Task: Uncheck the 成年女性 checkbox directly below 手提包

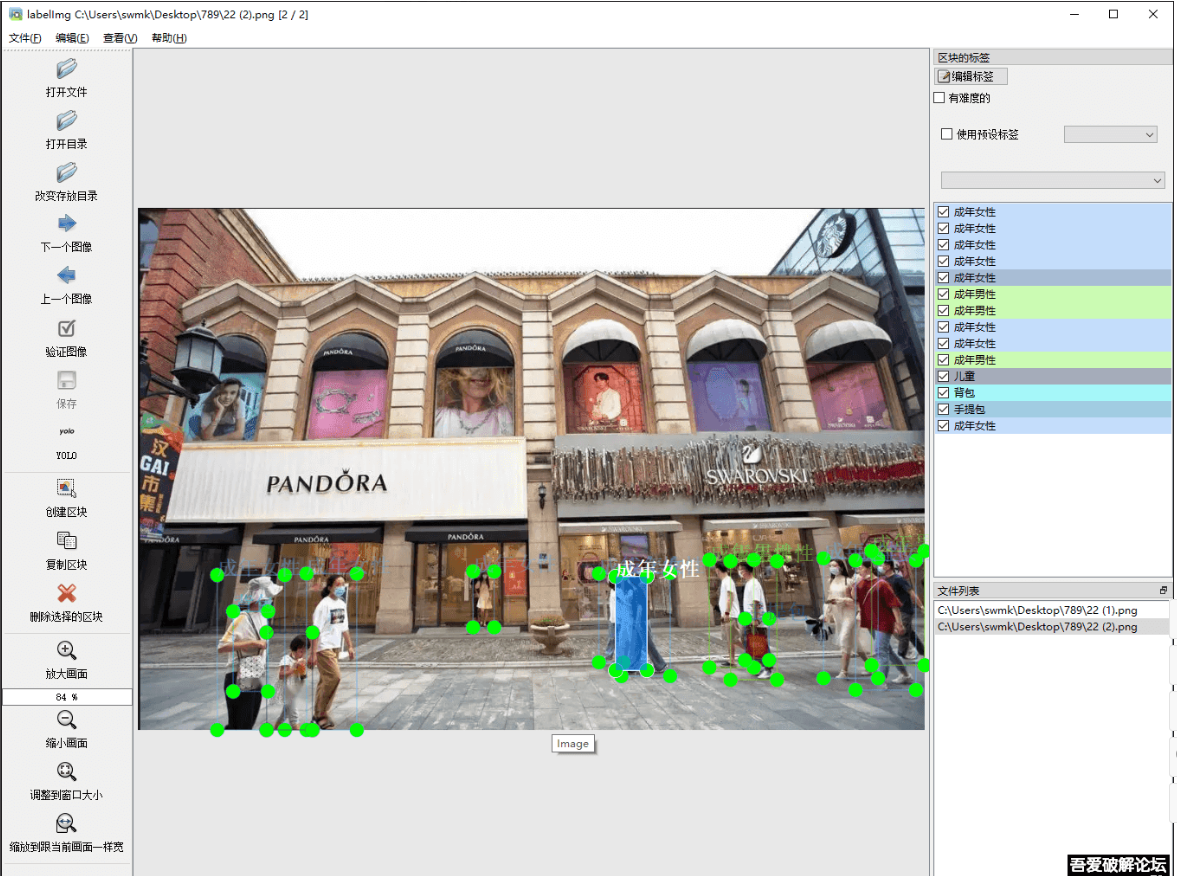Action: pos(944,426)
